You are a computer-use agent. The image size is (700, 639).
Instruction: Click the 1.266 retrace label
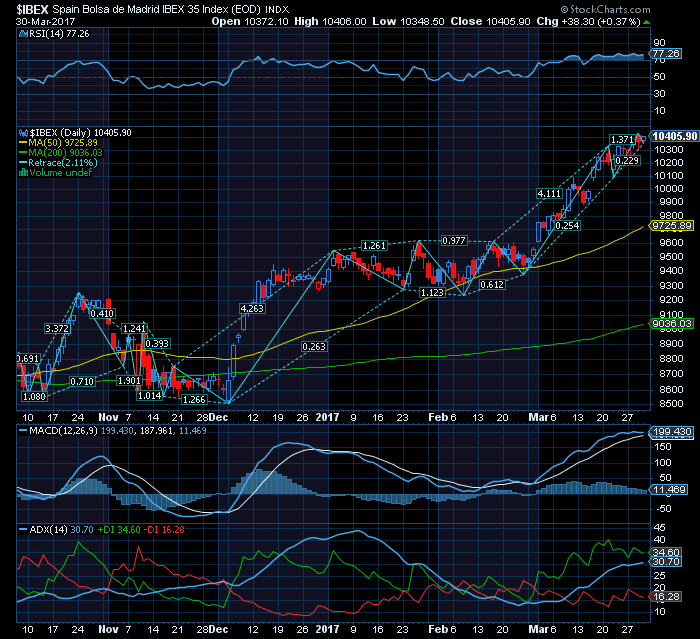click(x=194, y=400)
